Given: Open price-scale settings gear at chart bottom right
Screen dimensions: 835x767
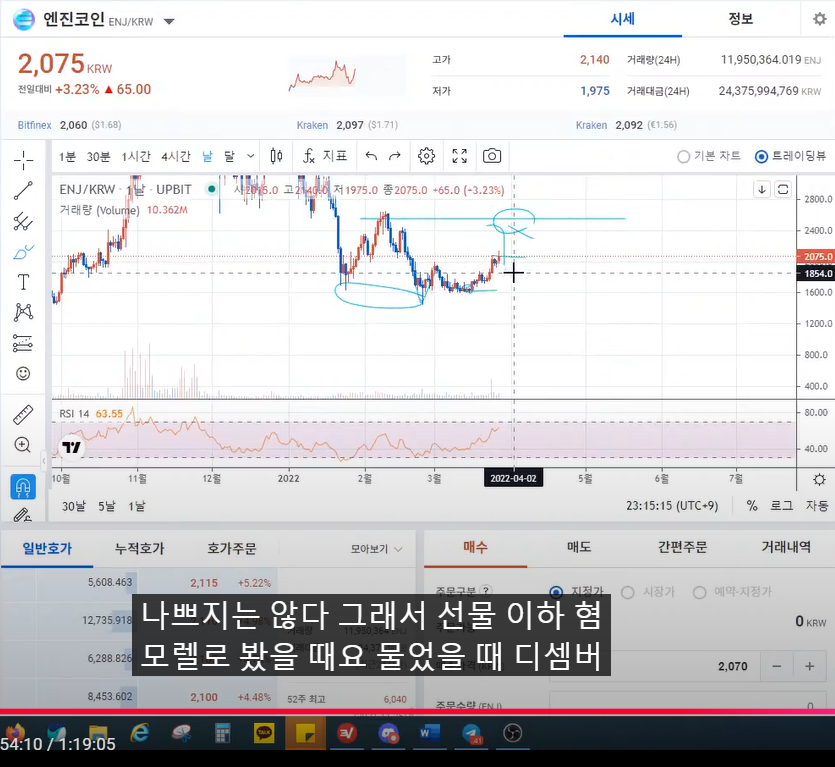Looking at the screenshot, I should click(820, 479).
